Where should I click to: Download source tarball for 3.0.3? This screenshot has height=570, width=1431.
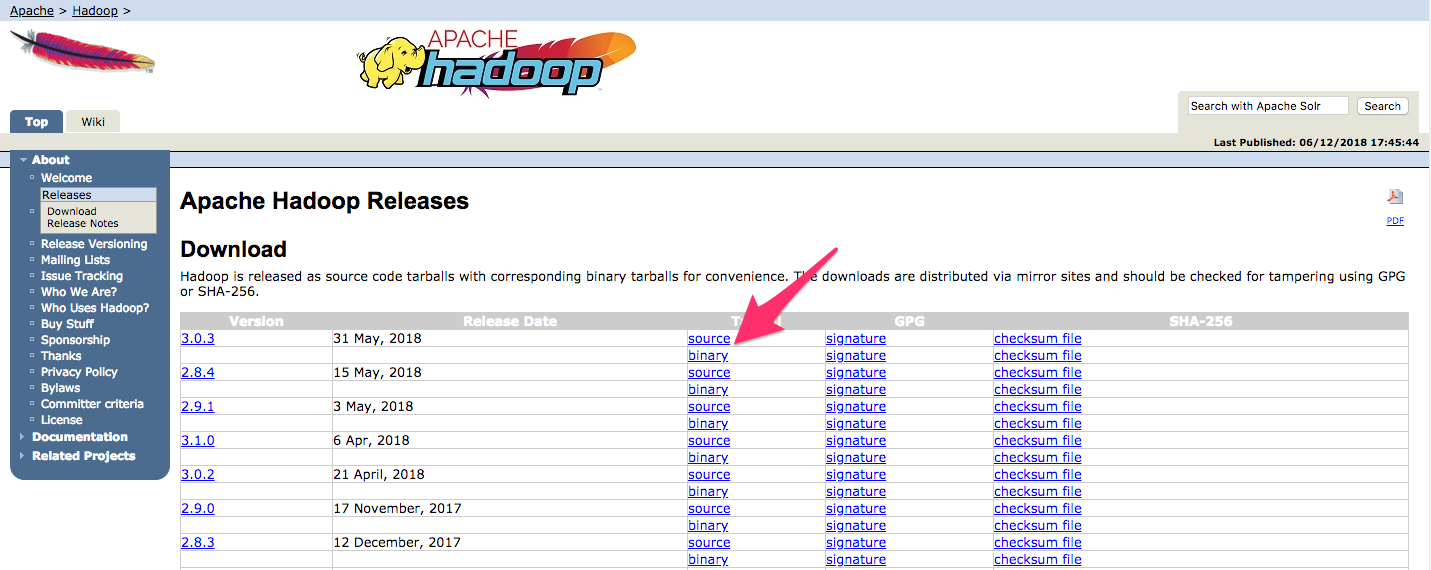coord(709,338)
